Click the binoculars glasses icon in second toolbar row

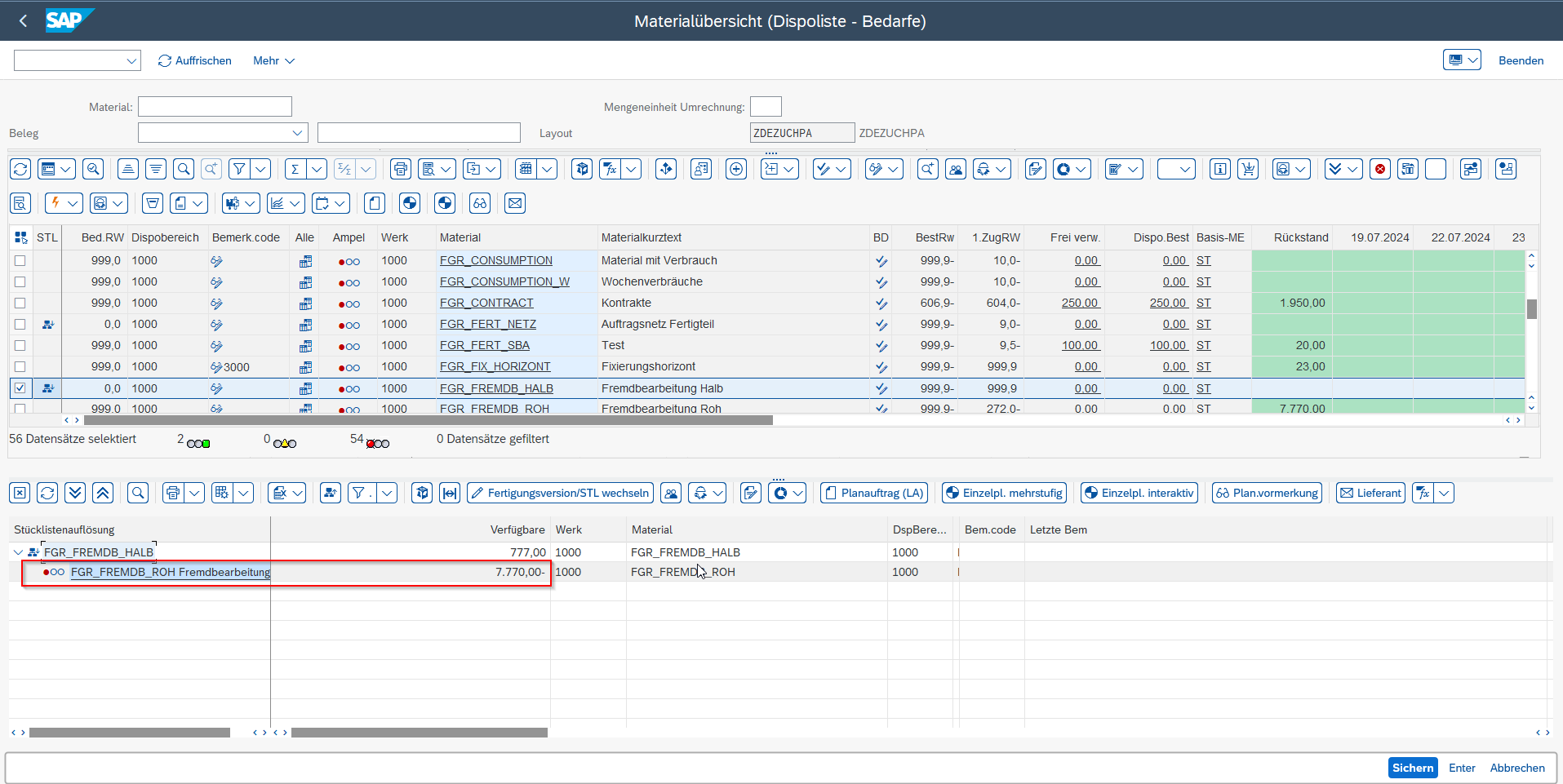pyautogui.click(x=480, y=203)
